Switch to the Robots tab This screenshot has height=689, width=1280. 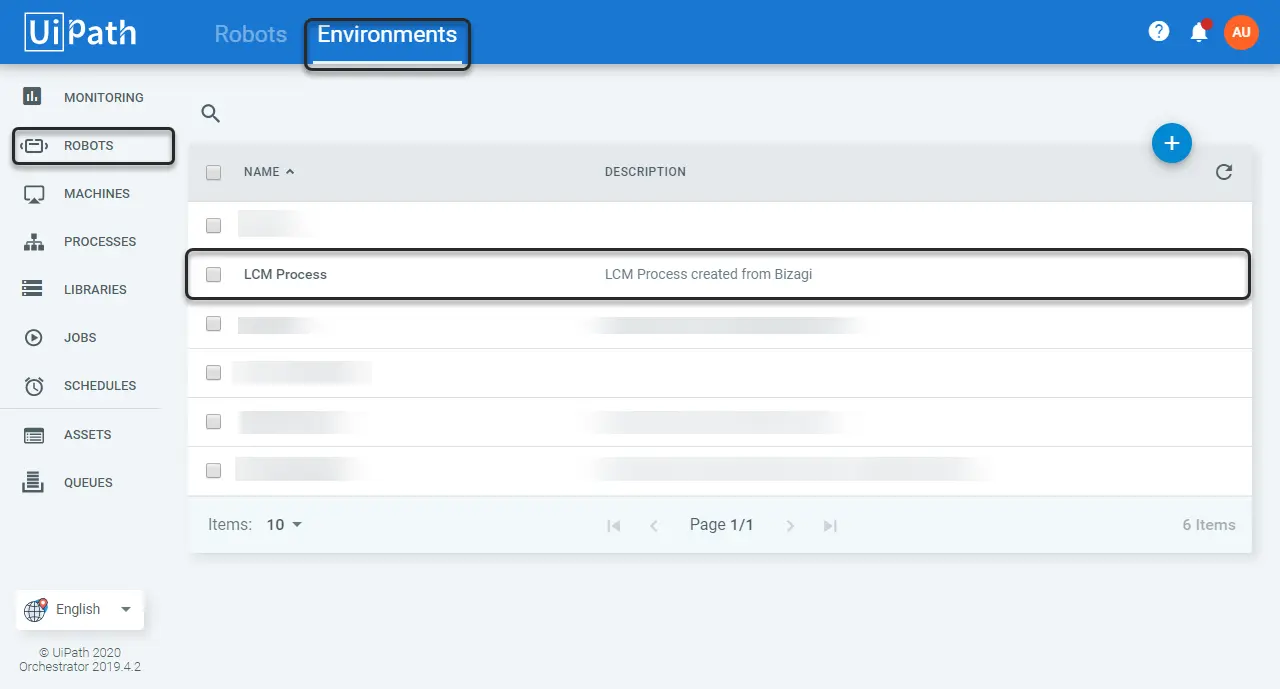(250, 34)
